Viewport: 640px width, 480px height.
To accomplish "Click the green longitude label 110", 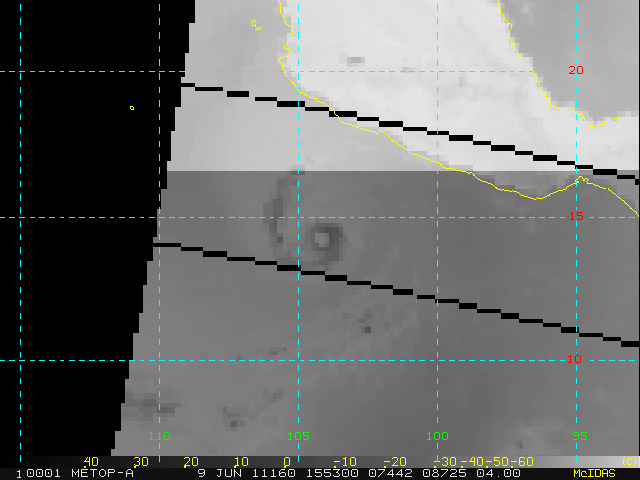I will (x=159, y=436).
